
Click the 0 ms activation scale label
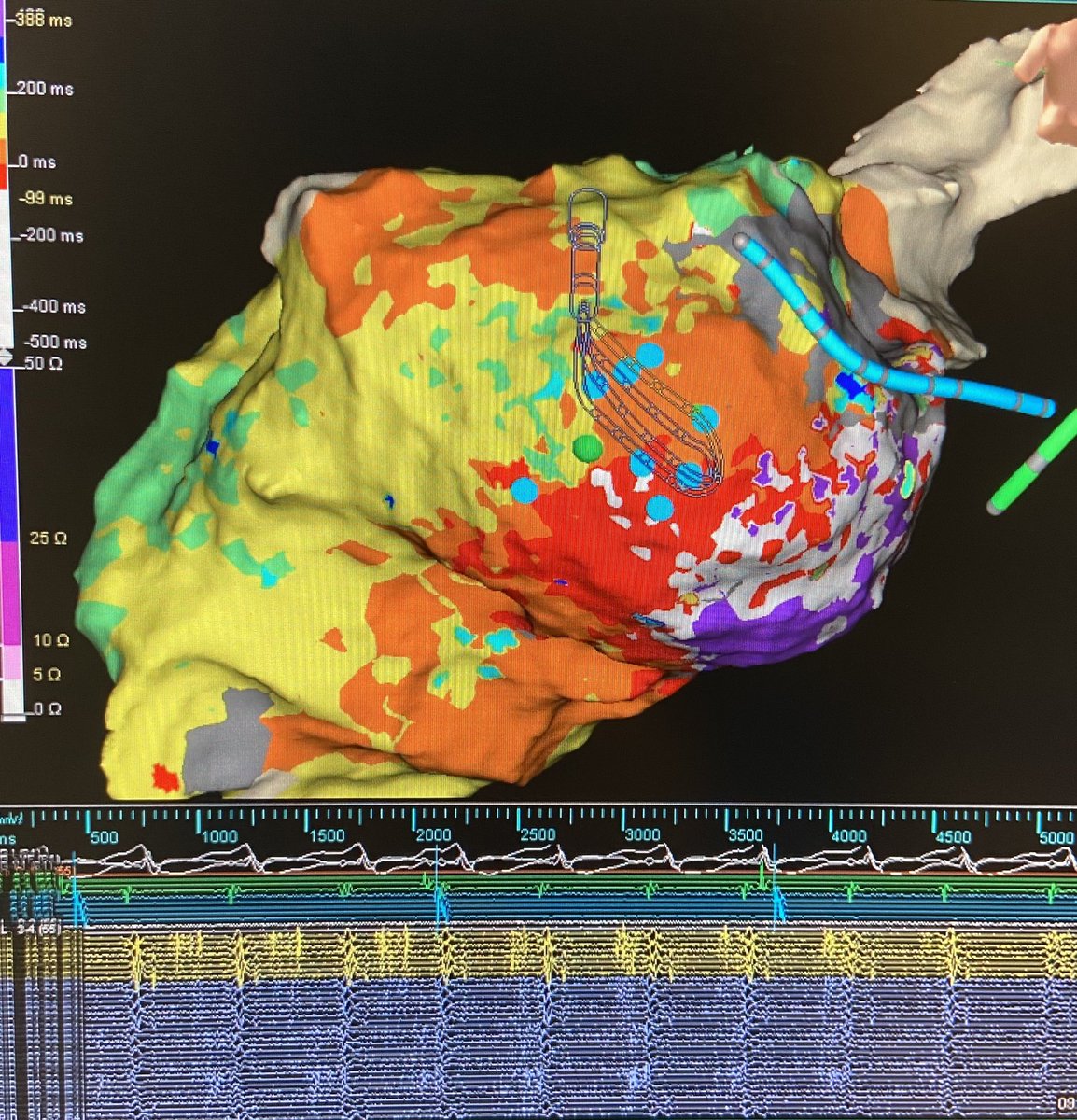(x=38, y=162)
